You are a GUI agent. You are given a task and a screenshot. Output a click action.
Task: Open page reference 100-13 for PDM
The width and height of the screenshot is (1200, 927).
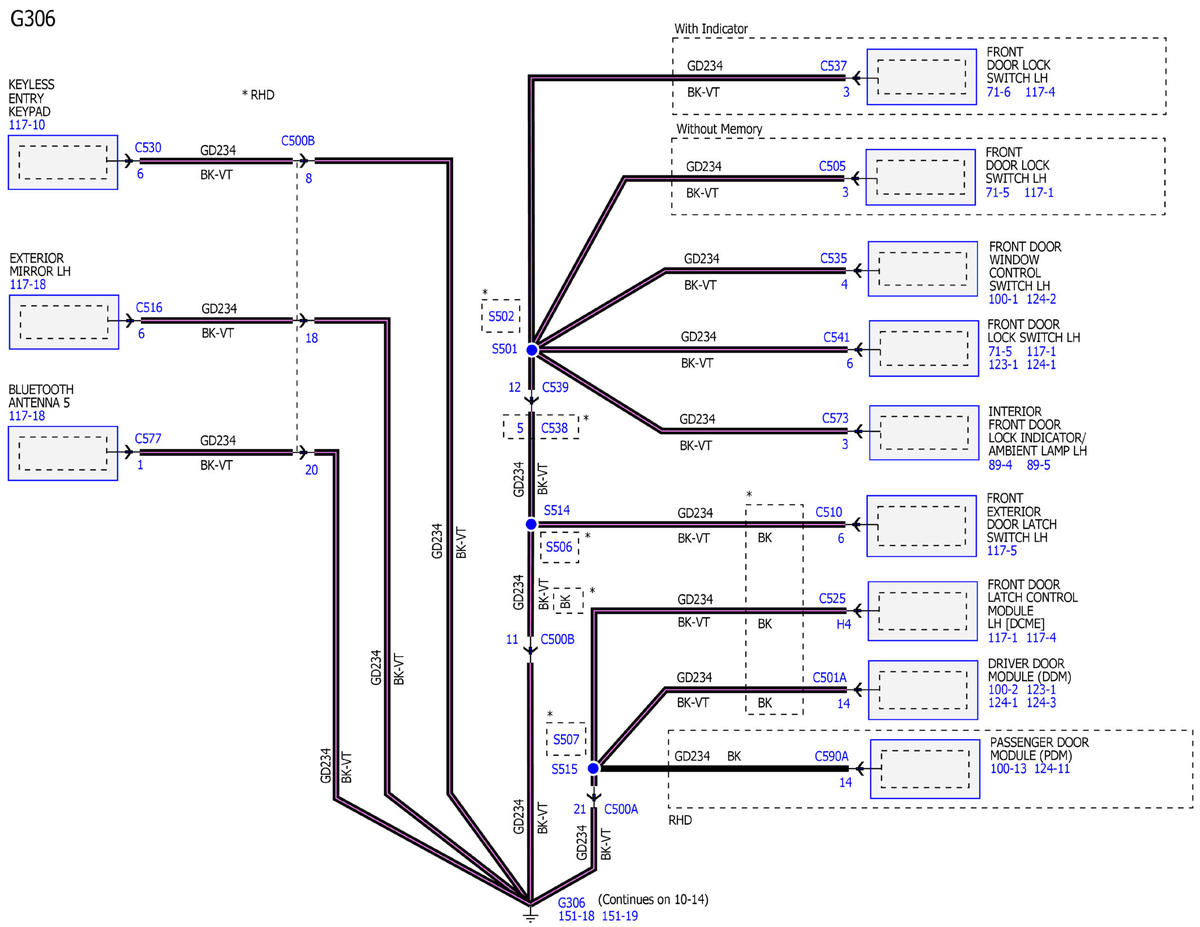pyautogui.click(x=1009, y=769)
